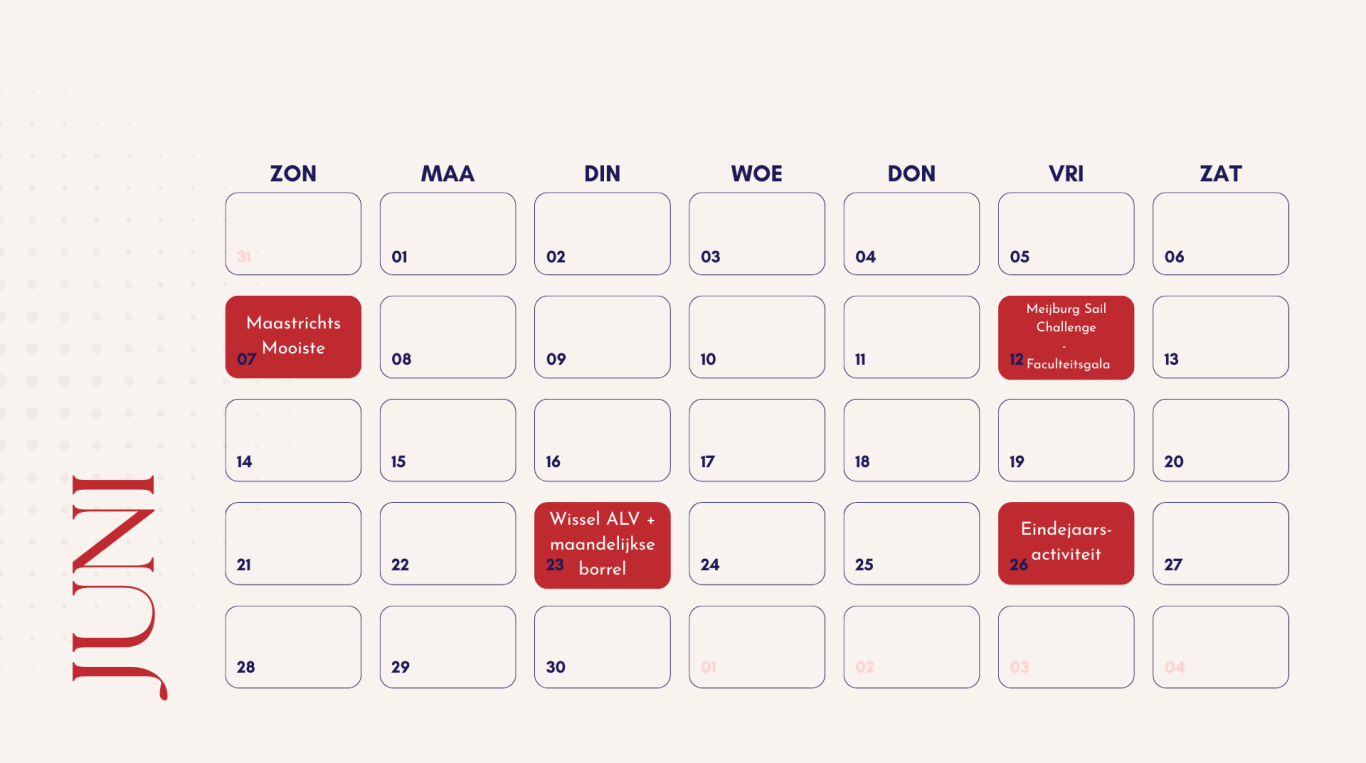Click the date cell for June 10
Viewport: 1366px width, 763px height.
point(757,337)
